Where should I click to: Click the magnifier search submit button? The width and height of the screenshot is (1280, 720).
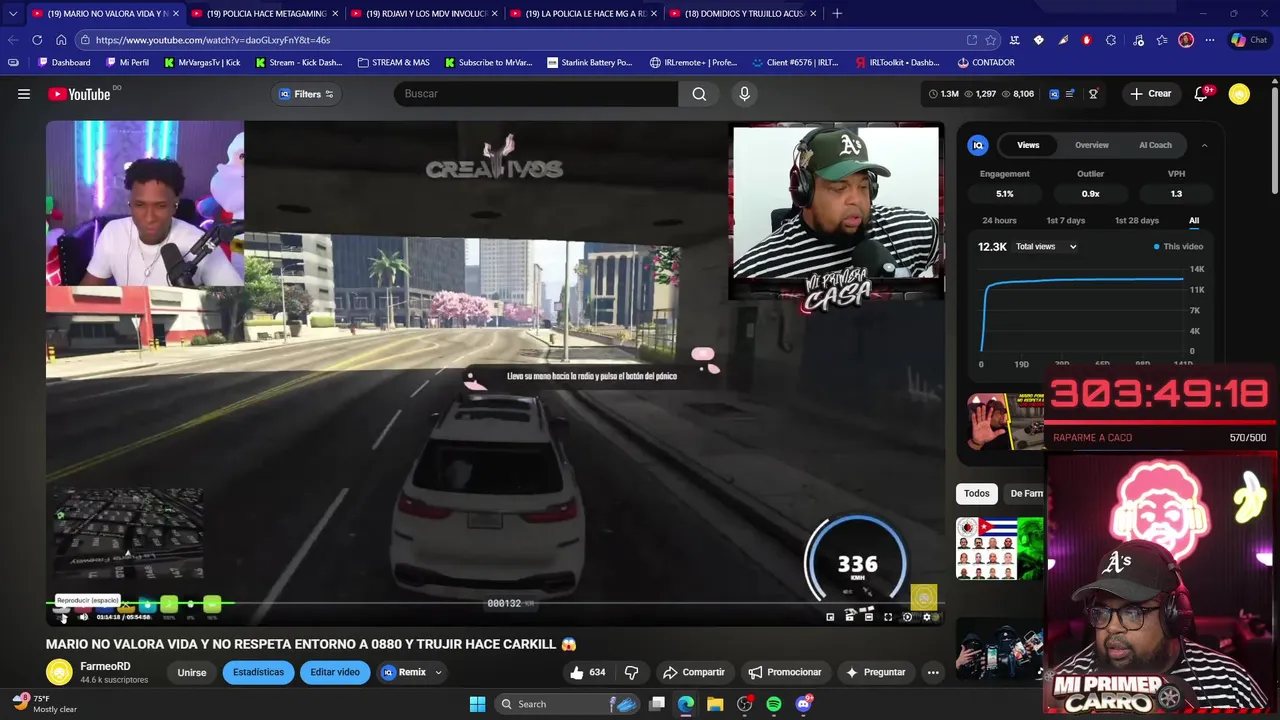point(699,94)
